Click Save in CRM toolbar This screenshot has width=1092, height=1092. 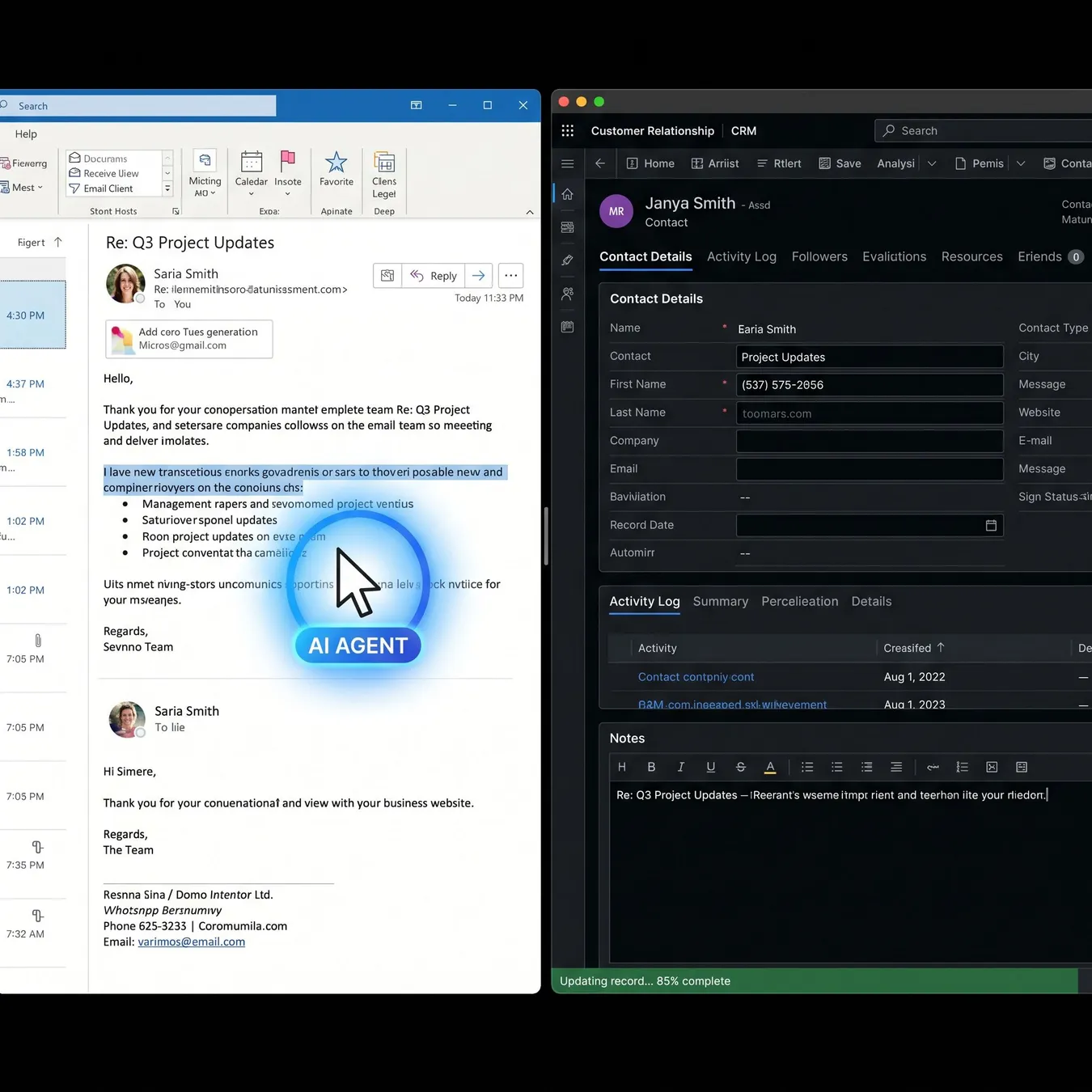click(840, 163)
